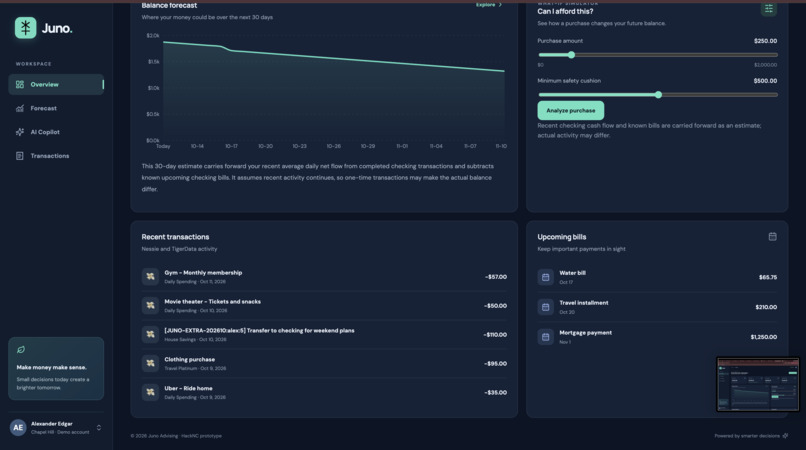The image size is (806, 450).
Task: Click the simulator settings sliders icon
Action: [768, 8]
